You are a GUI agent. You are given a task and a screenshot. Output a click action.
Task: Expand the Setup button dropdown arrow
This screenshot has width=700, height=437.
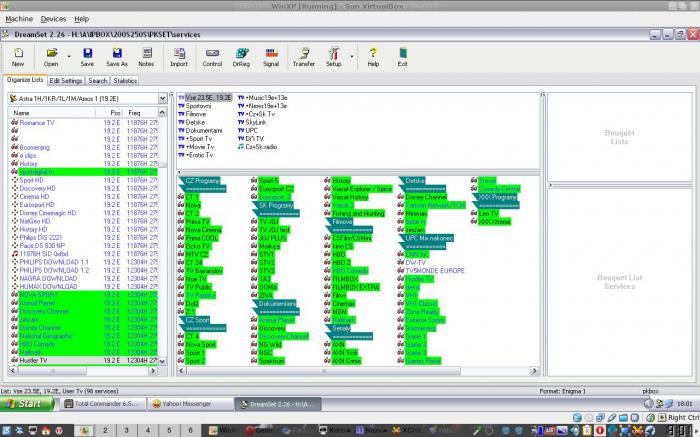[352, 57]
